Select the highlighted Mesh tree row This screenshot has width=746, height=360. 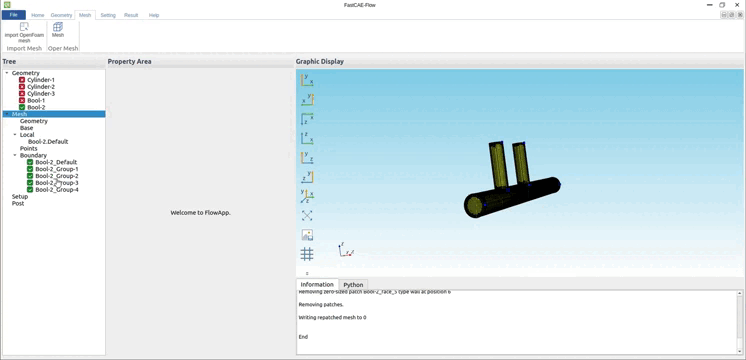pos(54,114)
